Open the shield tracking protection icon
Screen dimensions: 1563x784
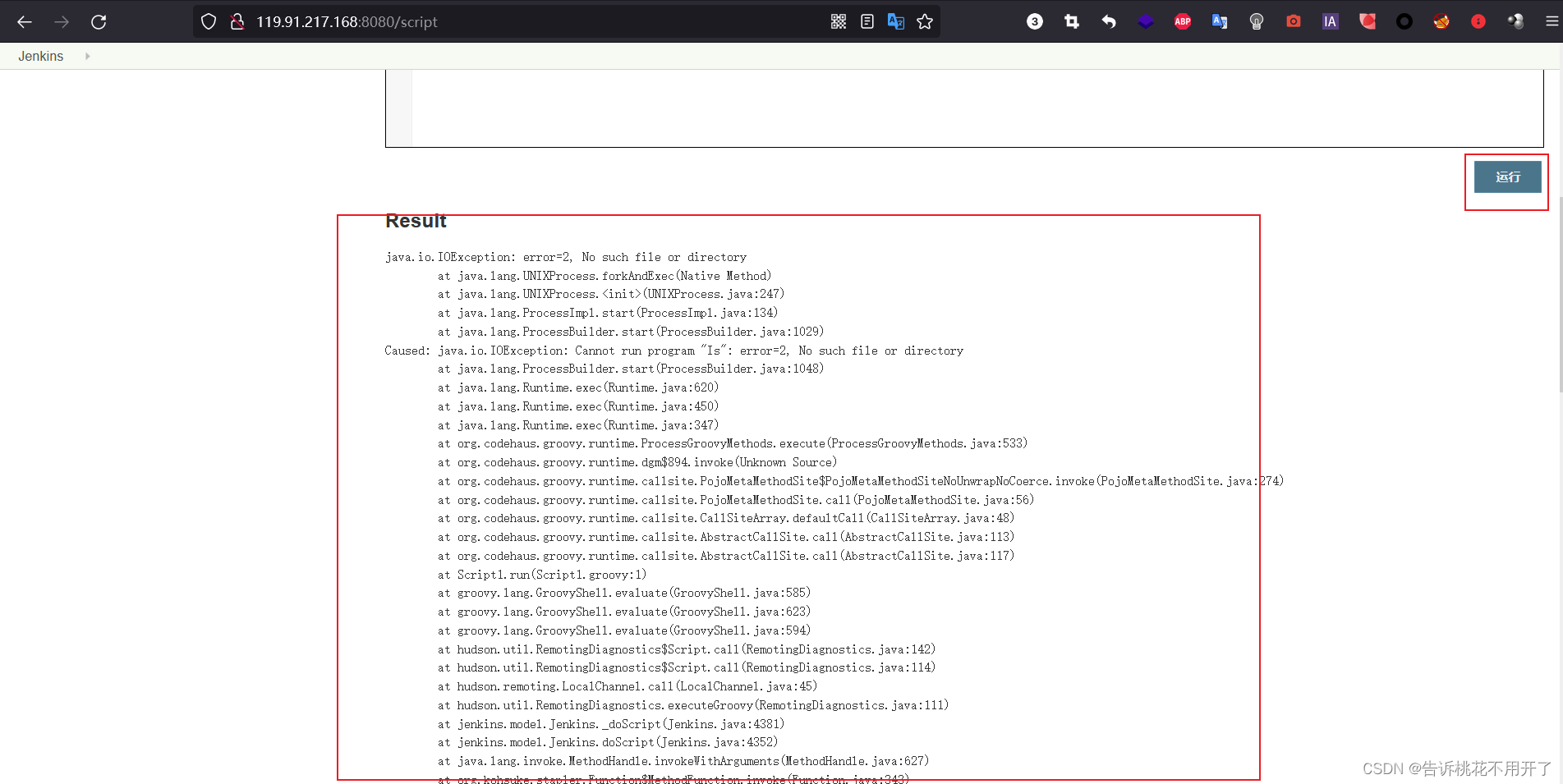tap(209, 22)
